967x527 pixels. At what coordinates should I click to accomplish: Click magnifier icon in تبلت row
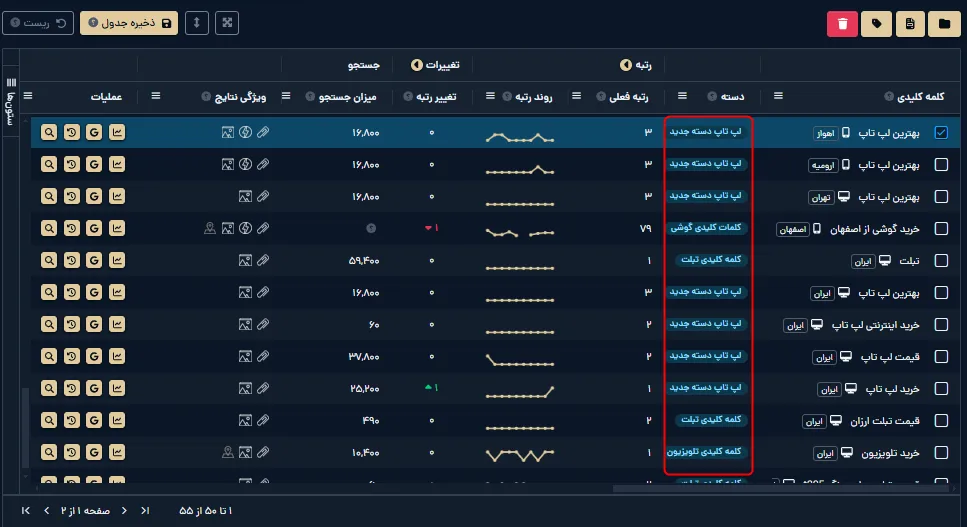(x=49, y=260)
